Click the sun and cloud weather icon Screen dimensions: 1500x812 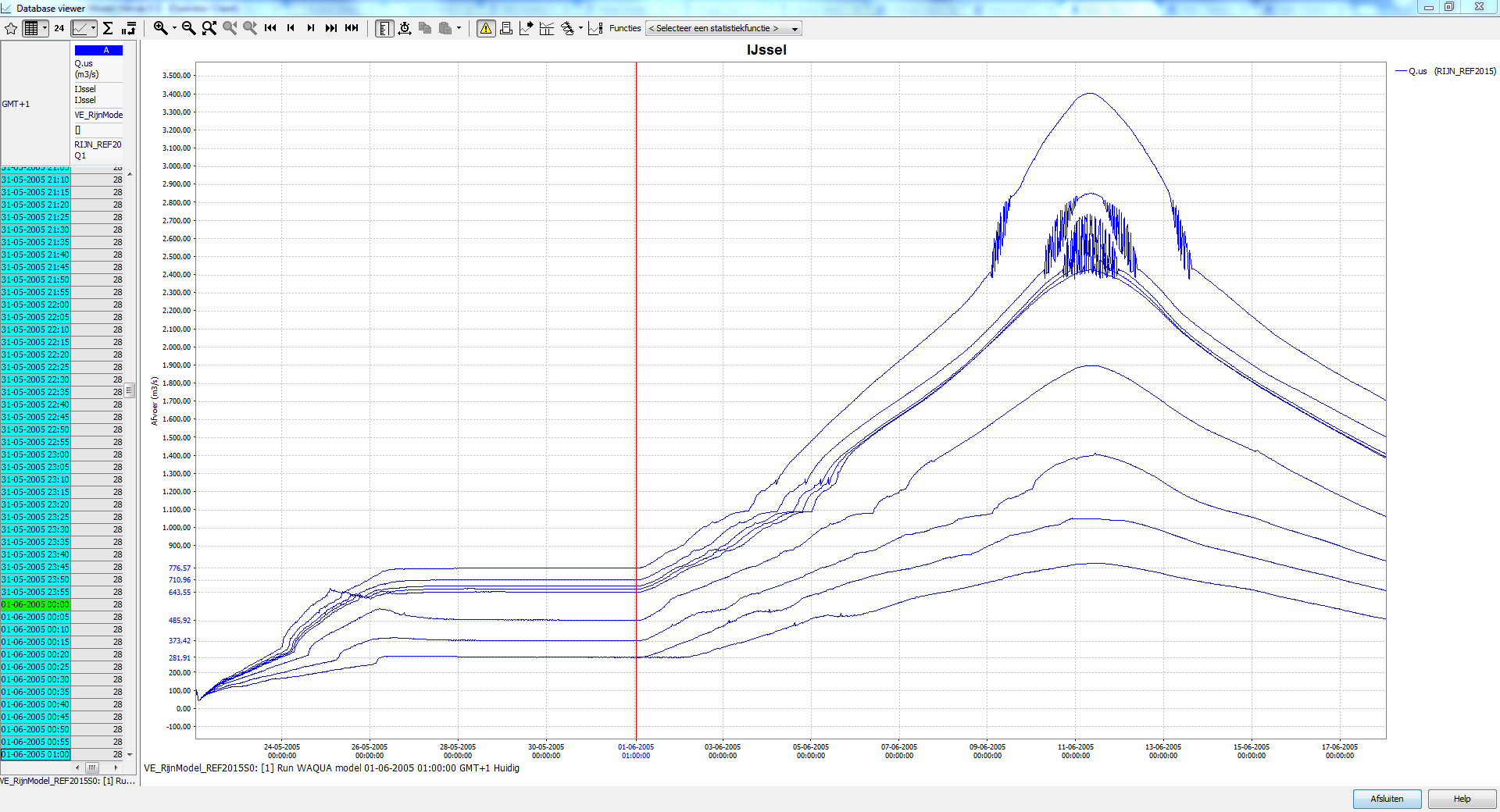[567, 28]
